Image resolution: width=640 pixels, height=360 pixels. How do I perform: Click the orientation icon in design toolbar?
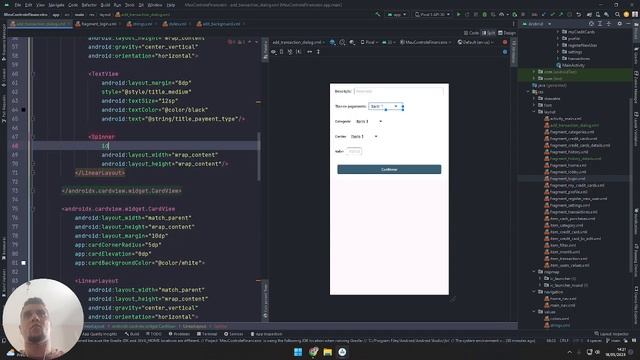click(x=342, y=42)
